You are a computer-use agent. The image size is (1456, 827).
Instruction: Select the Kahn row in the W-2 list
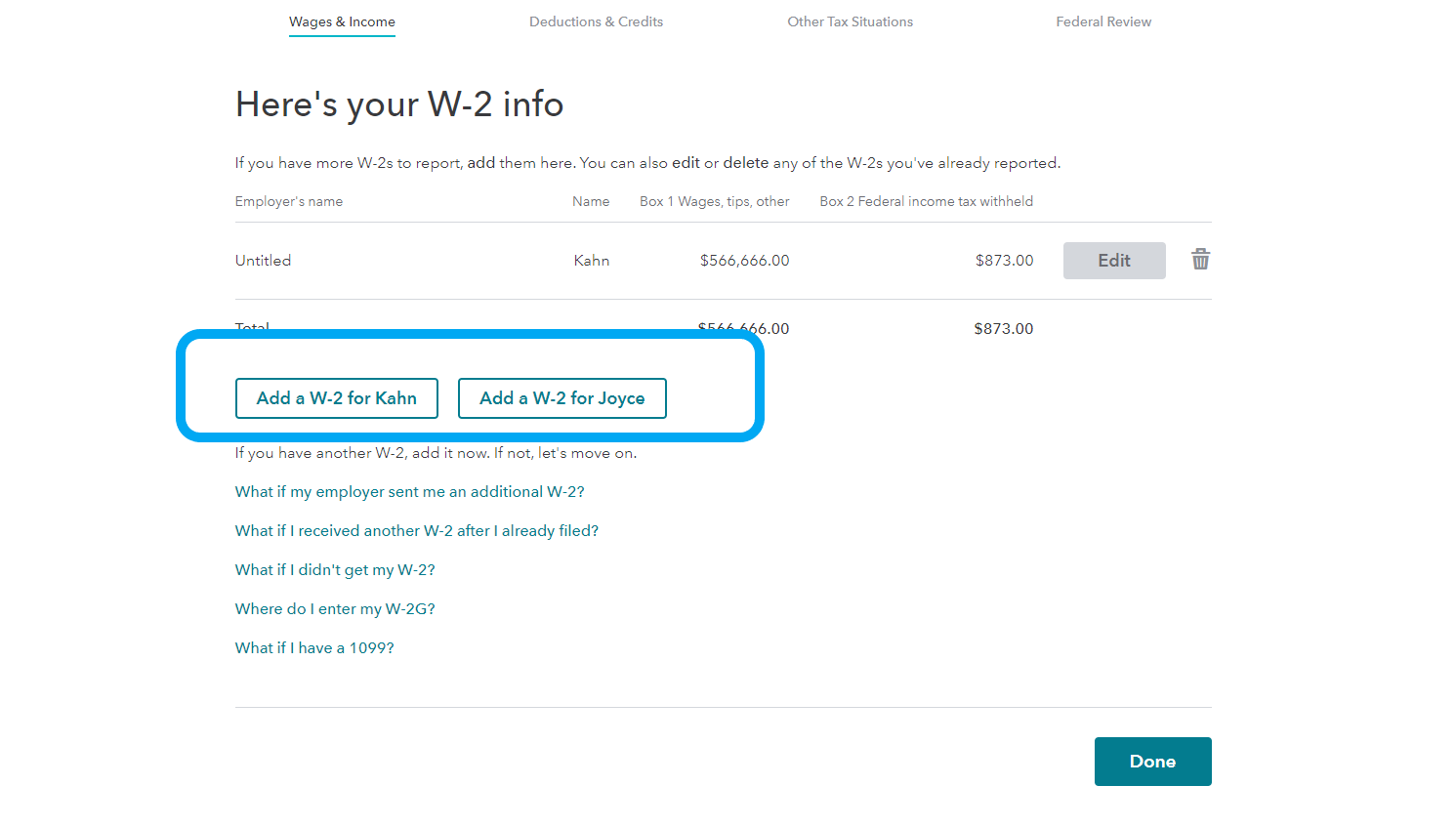(x=591, y=260)
